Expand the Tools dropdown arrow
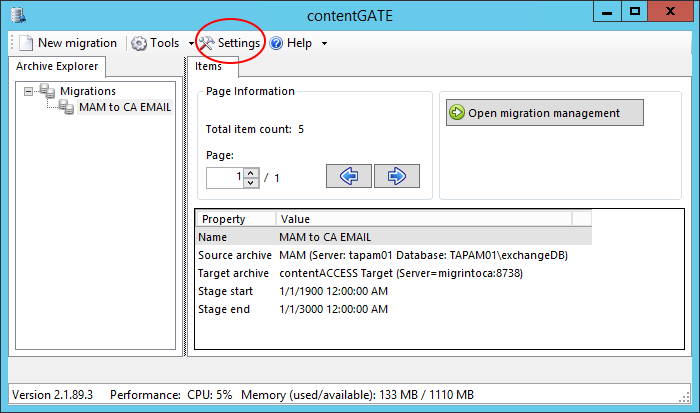 pos(191,43)
